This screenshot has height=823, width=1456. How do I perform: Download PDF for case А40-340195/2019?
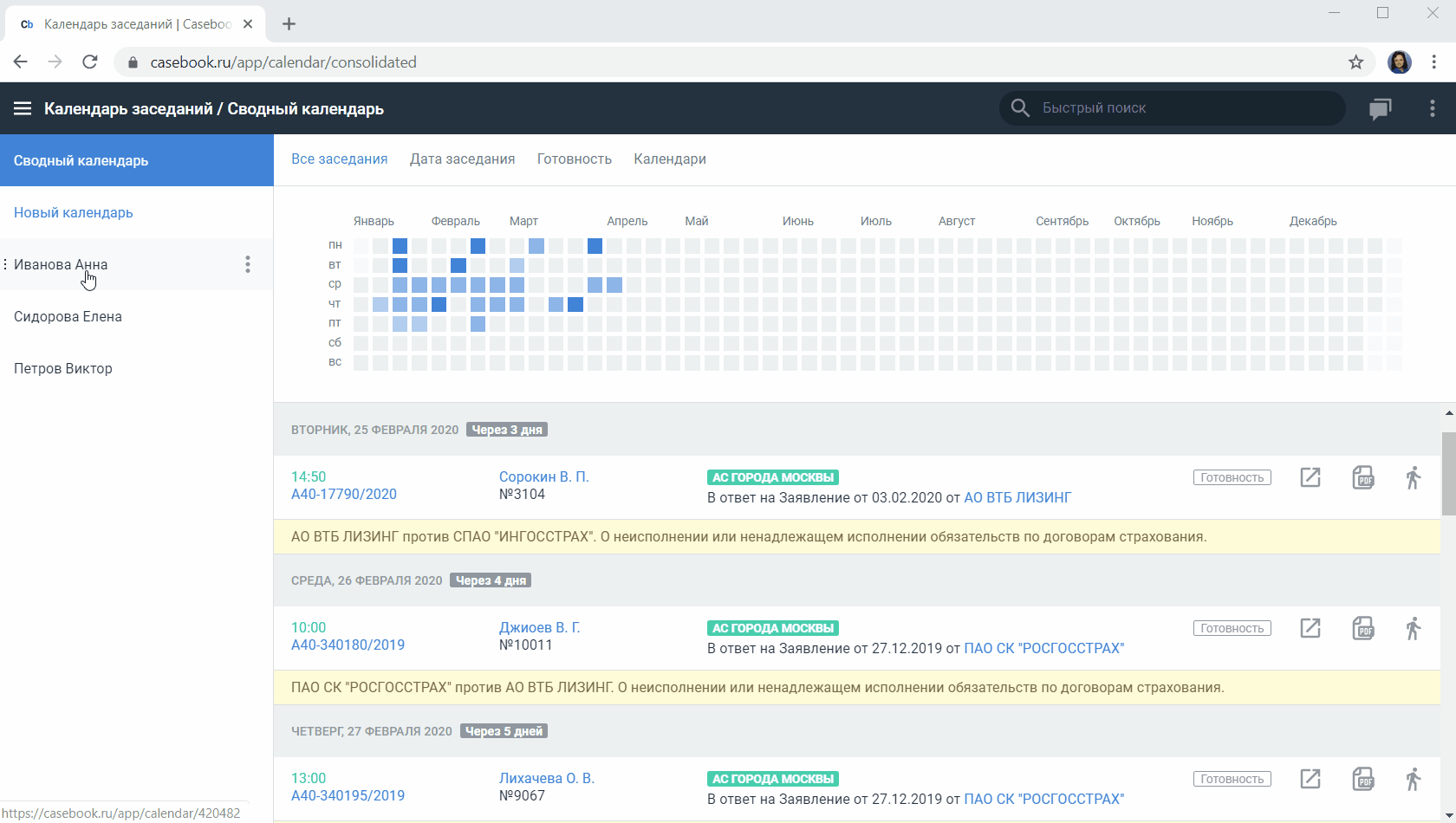(x=1363, y=779)
